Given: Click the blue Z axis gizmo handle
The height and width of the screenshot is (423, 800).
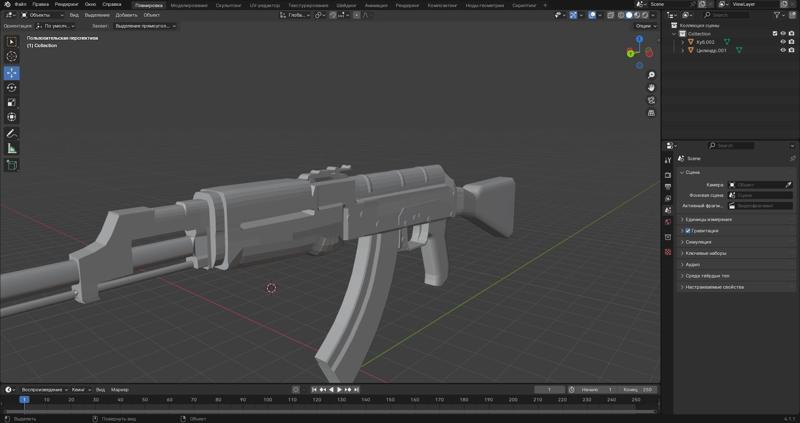Looking at the screenshot, I should 639,39.
